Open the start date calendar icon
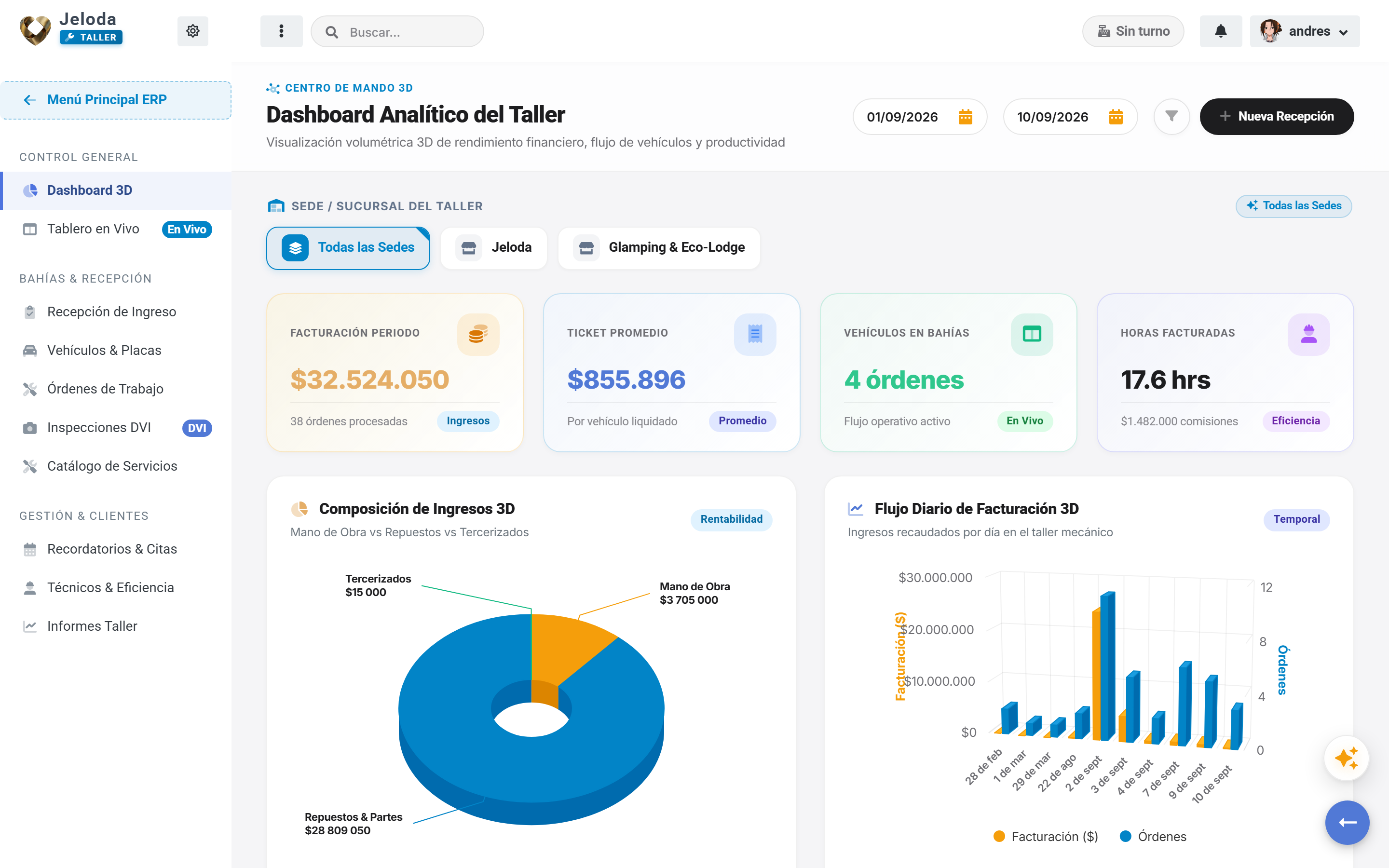Viewport: 1389px width, 868px height. pos(966,117)
